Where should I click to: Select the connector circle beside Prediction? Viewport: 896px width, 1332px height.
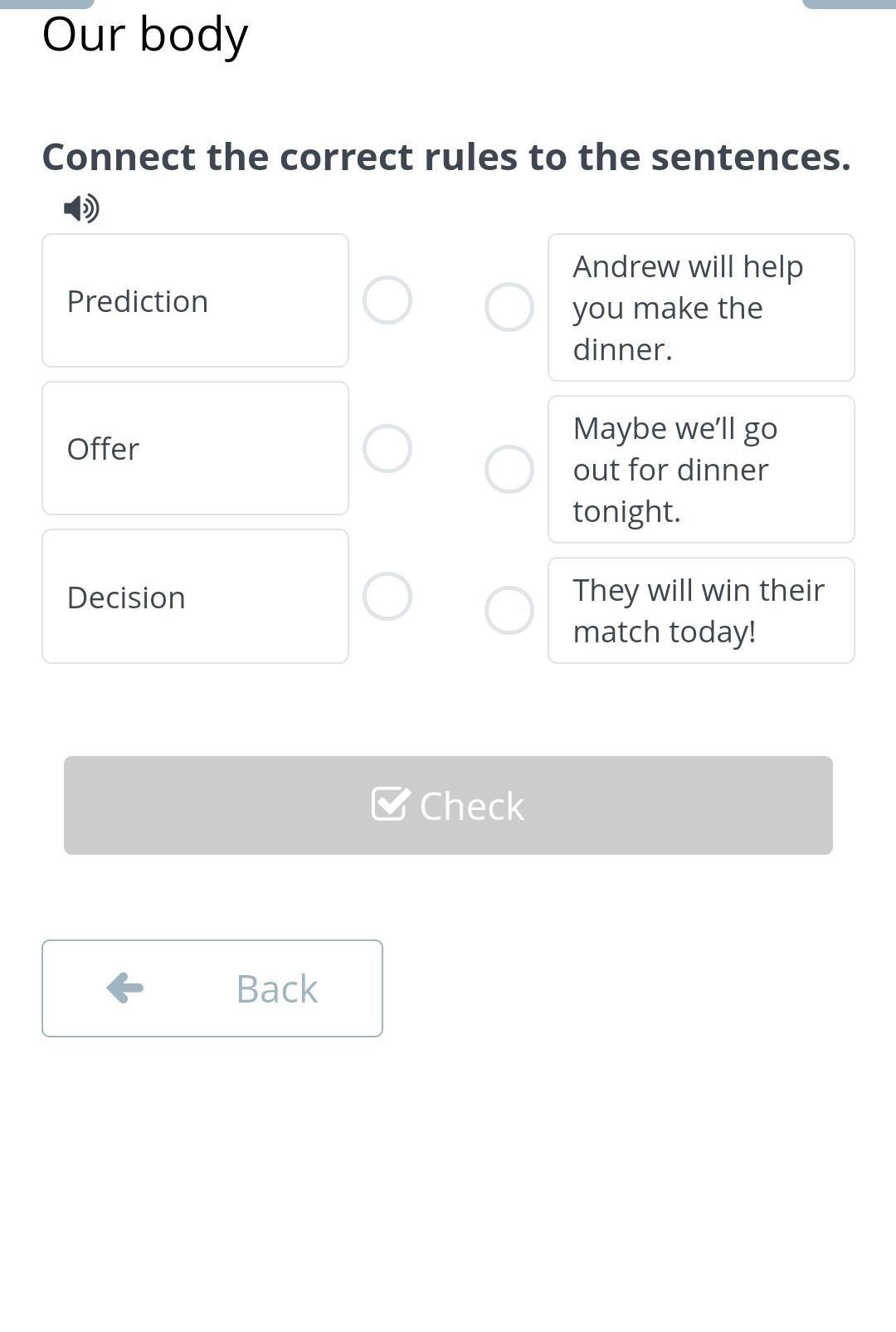[387, 300]
